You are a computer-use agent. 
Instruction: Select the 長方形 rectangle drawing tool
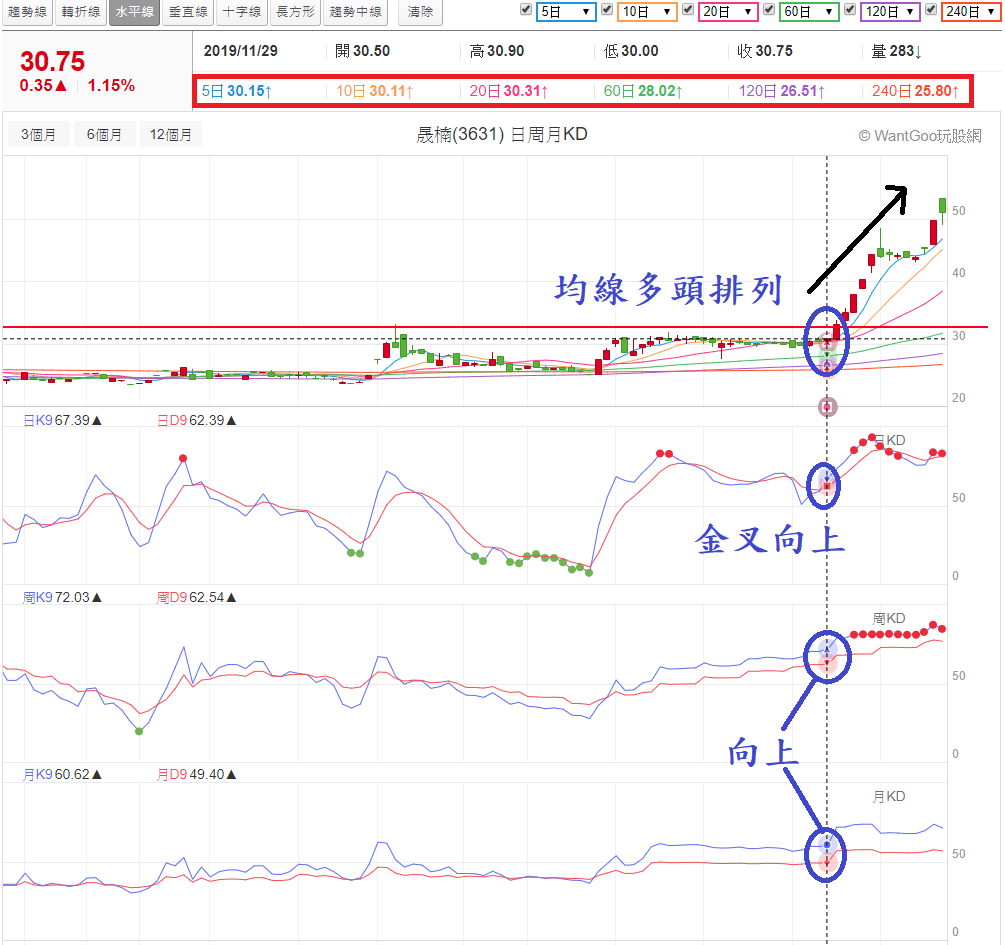click(295, 13)
